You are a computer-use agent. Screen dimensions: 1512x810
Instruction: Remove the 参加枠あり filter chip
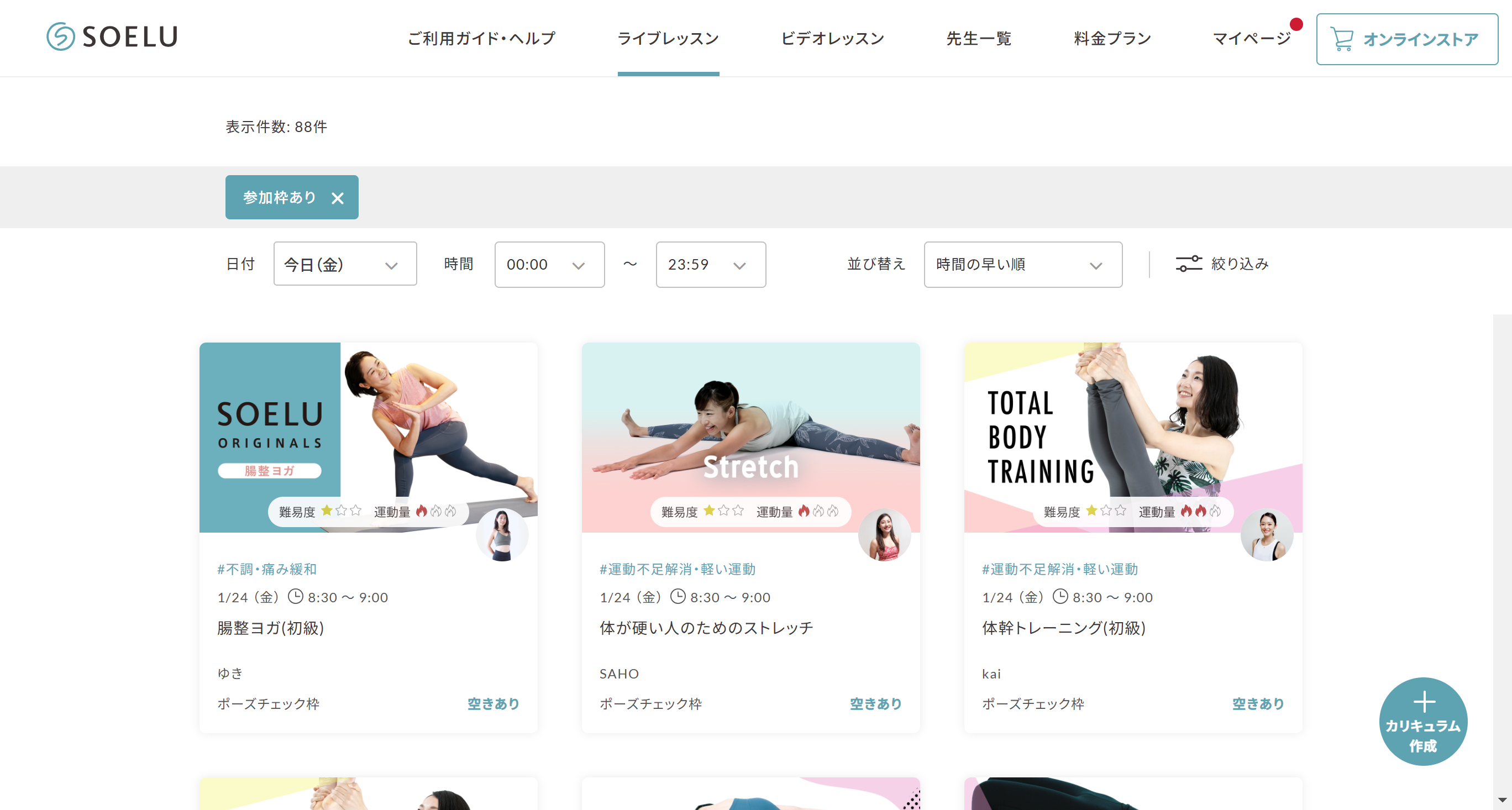(x=338, y=198)
